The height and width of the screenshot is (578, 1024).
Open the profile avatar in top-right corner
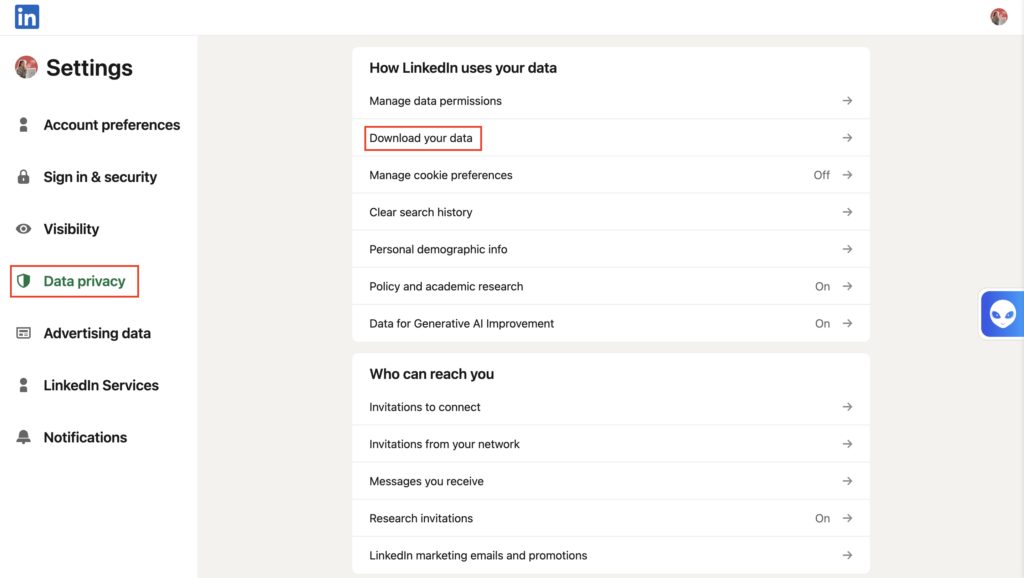[x=999, y=17]
